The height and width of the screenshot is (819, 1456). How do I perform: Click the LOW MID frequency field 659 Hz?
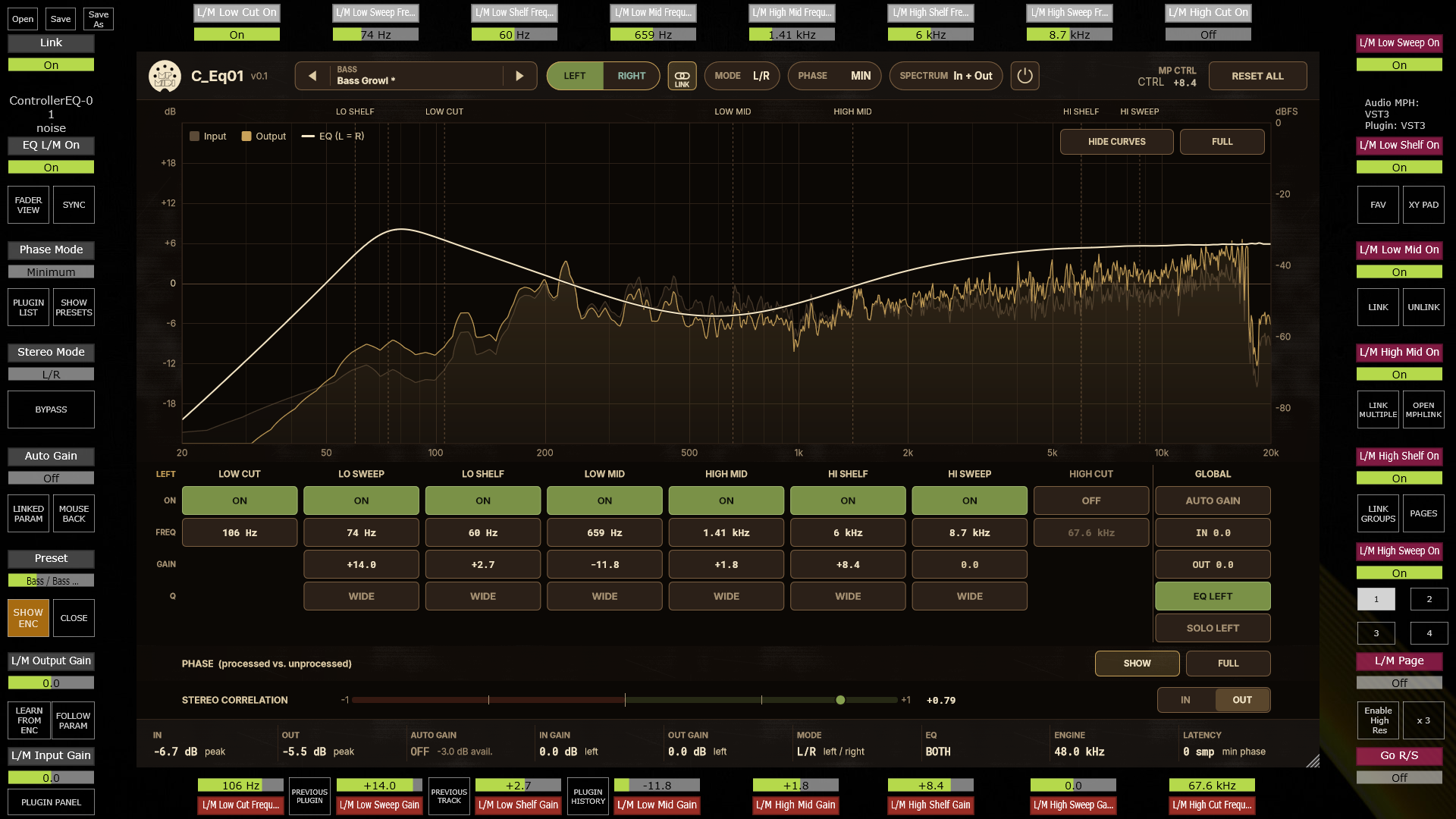point(604,532)
